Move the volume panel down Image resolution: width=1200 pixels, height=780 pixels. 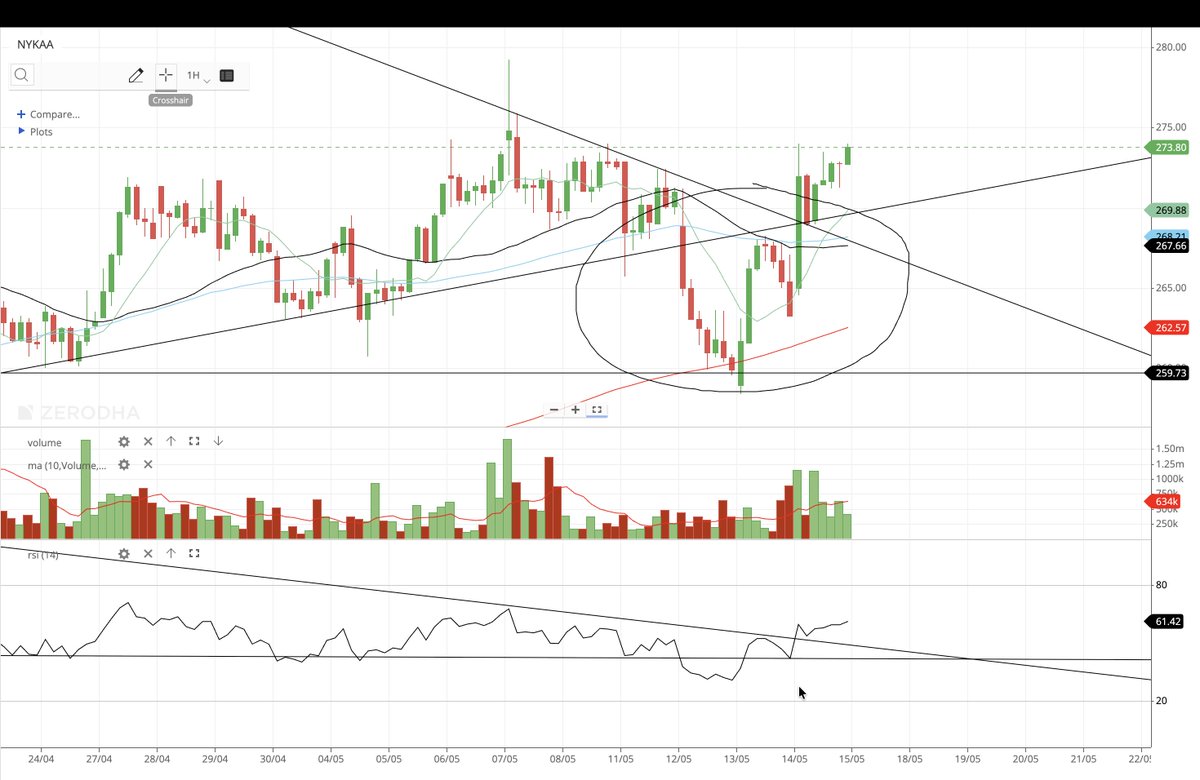(218, 441)
